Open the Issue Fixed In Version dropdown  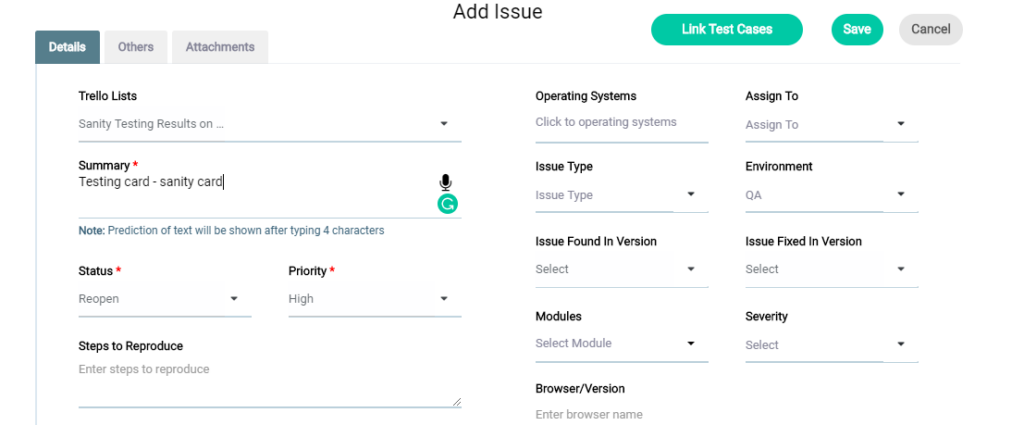[900, 269]
